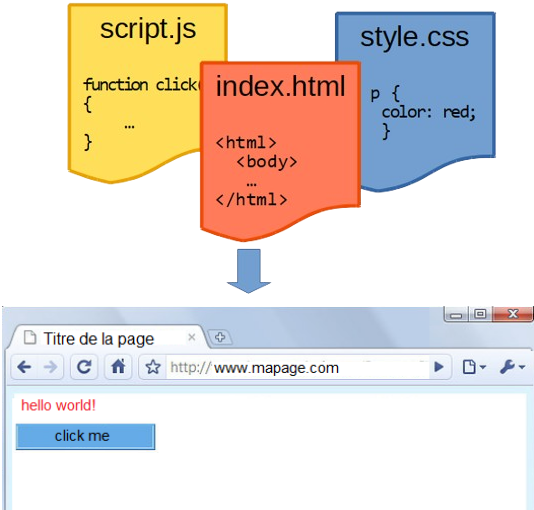This screenshot has width=534, height=510.
Task: Open the home page via house icon
Action: coord(118,367)
